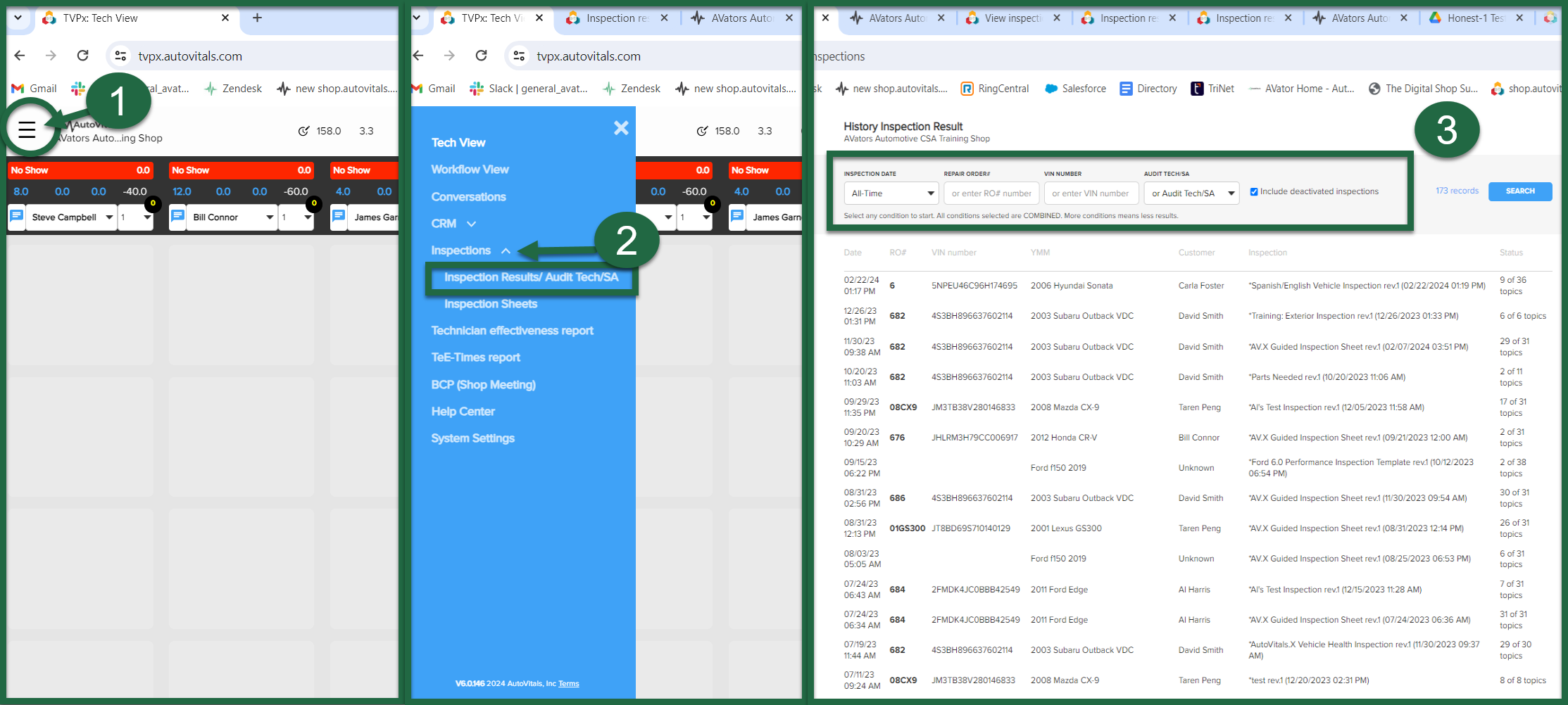This screenshot has width=1568, height=705.
Task: Open the Salesforce bookmark
Action: coord(1075,89)
